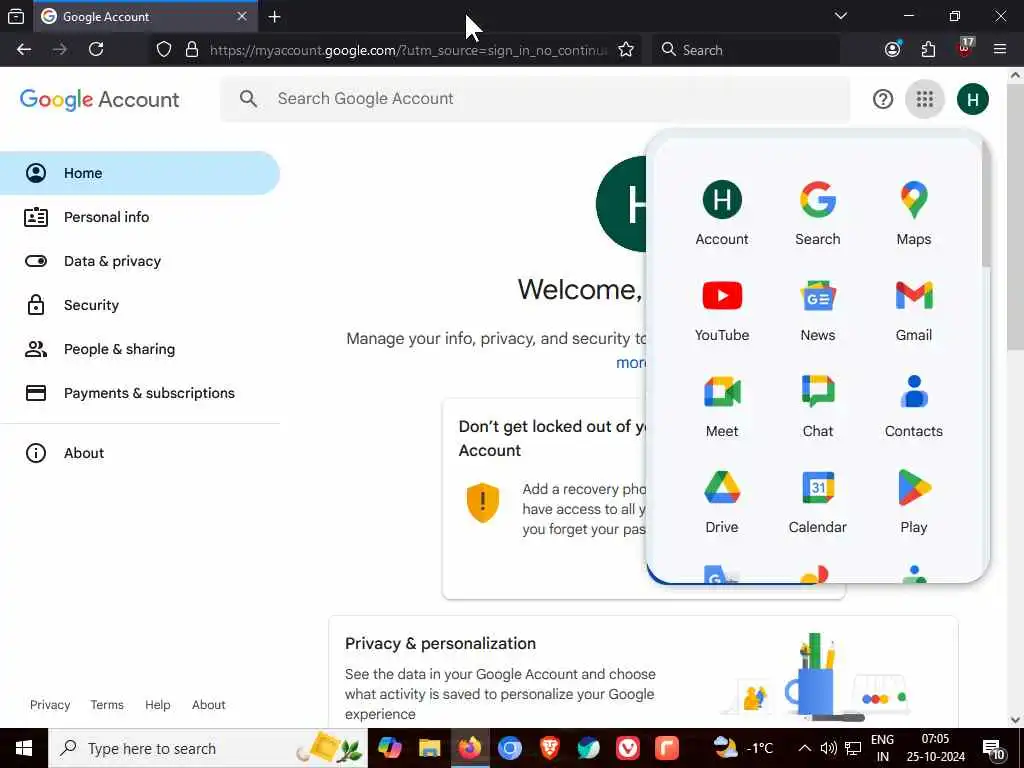This screenshot has width=1024, height=768.
Task: Open Windows Start menu
Action: [24, 748]
